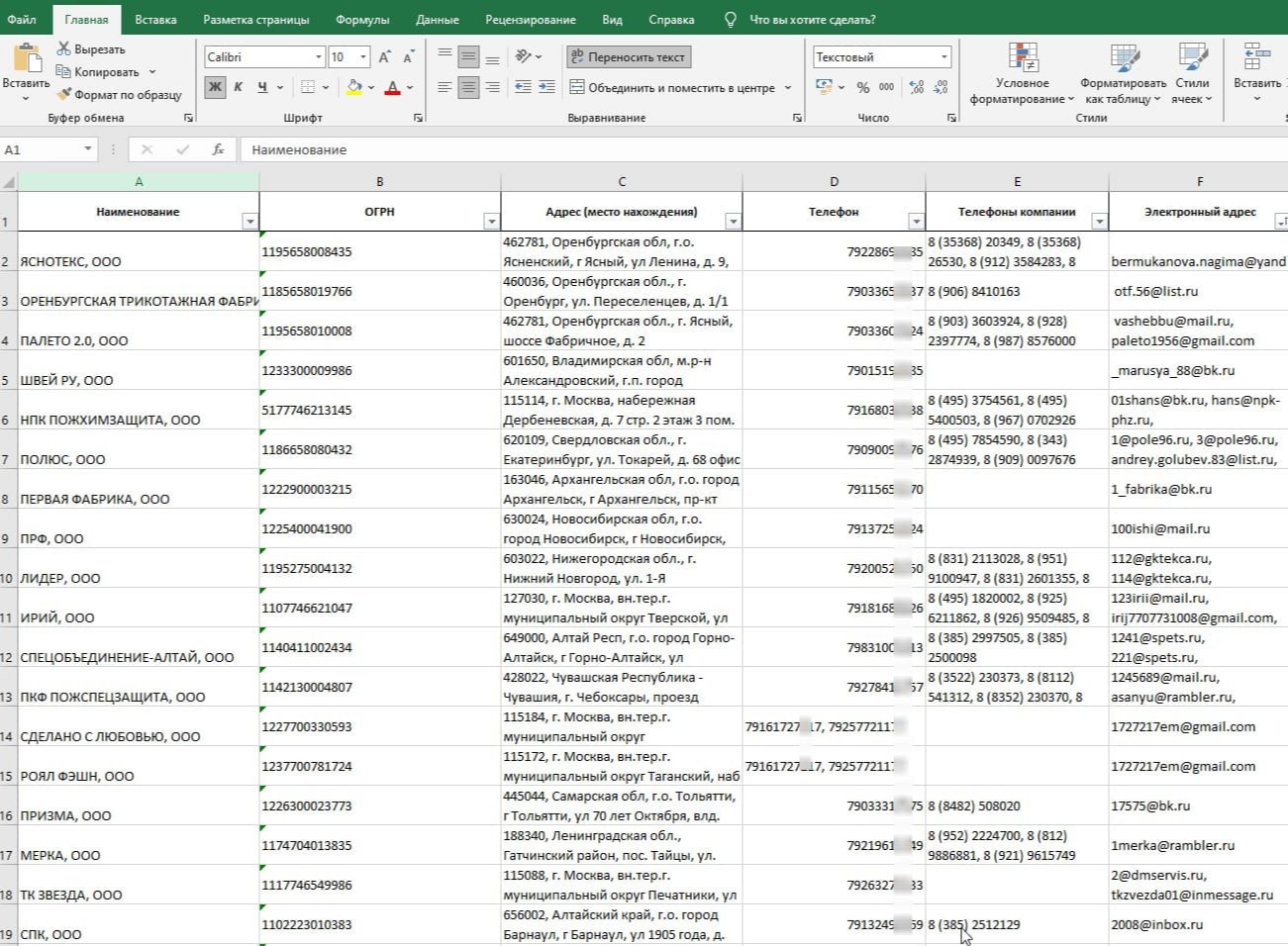Viewport: 1288px width, 946px height.
Task: Open filter dropdown for Телефон column
Action: tap(916, 222)
